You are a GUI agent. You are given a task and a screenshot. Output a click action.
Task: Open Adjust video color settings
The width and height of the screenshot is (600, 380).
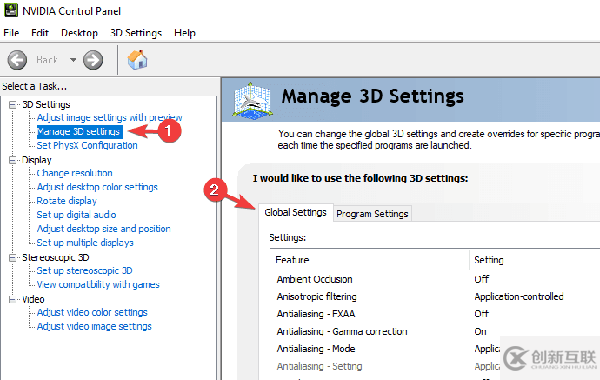(92, 313)
